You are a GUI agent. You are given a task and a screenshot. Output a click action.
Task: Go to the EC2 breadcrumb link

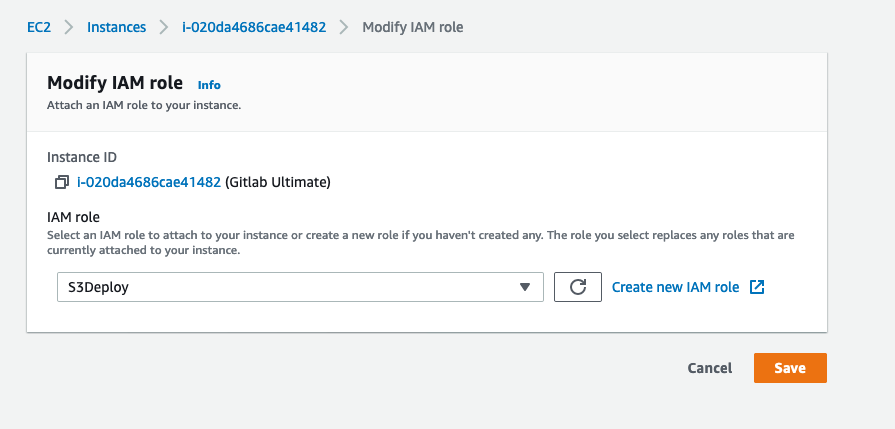click(39, 27)
